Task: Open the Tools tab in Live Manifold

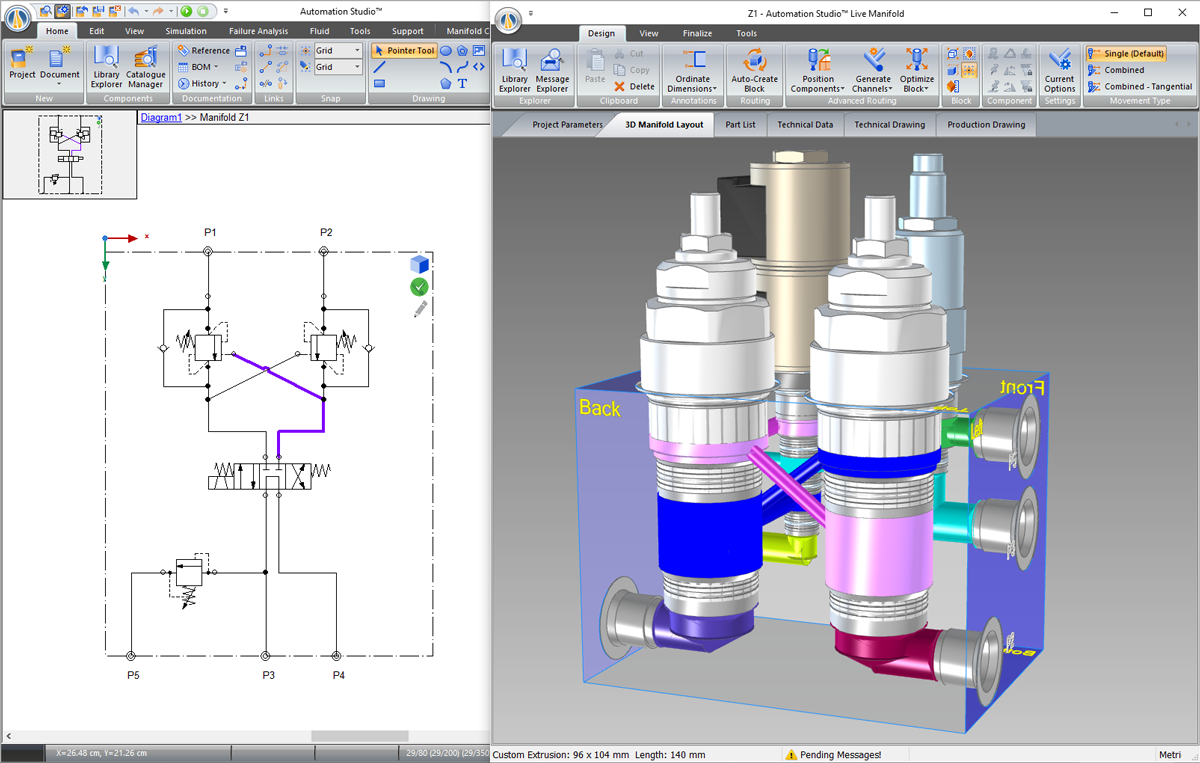Action: [x=746, y=33]
